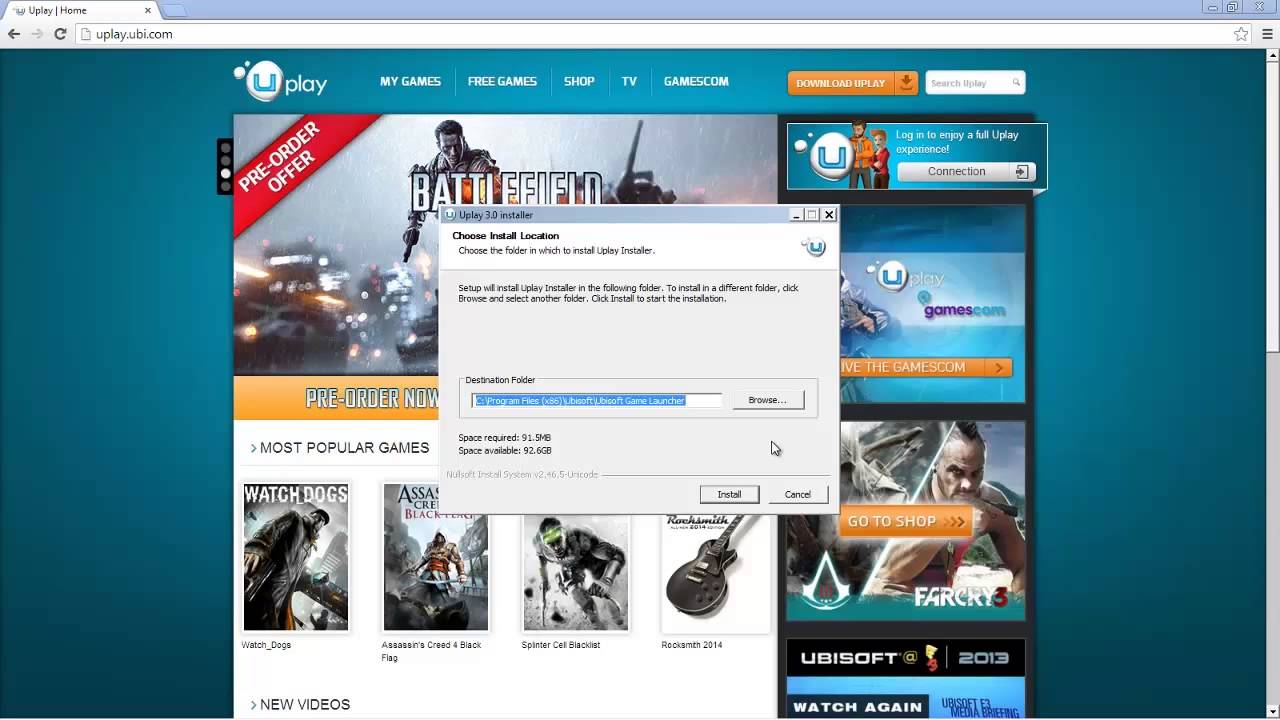1280x720 pixels.
Task: Click Cancel in the installer dialog
Action: (798, 494)
